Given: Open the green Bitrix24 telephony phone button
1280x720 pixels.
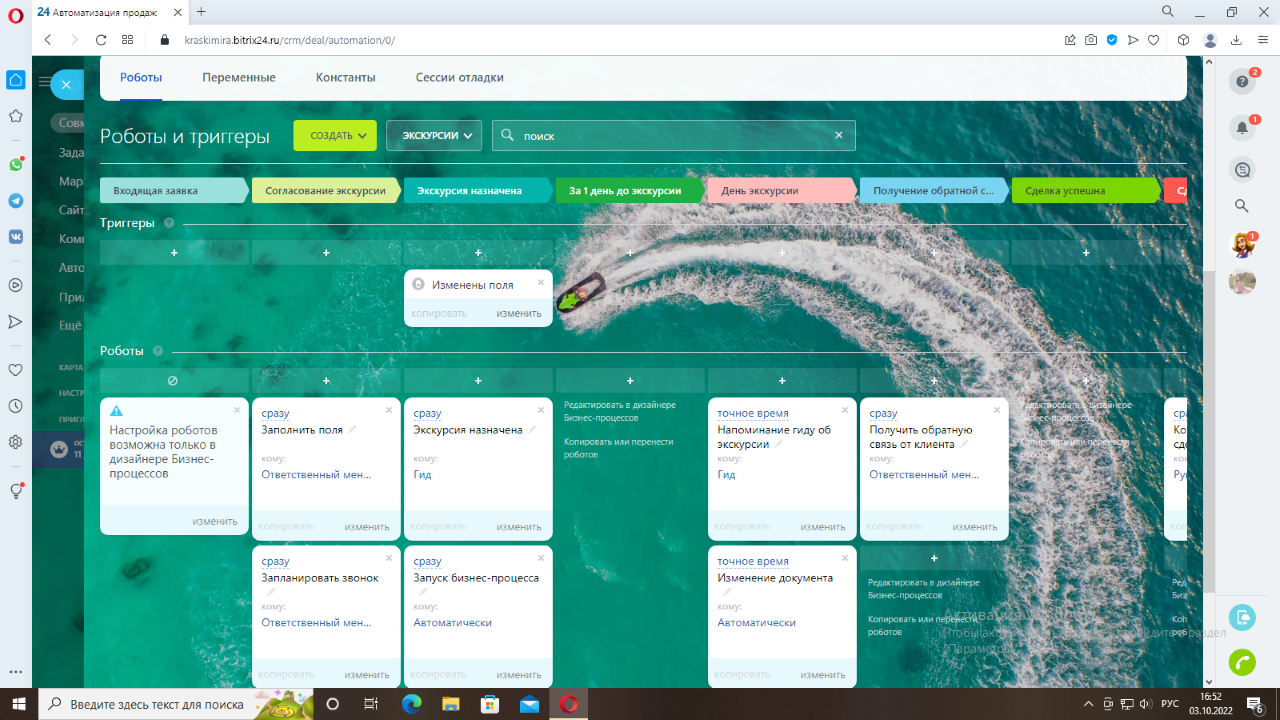Looking at the screenshot, I should tap(1242, 662).
